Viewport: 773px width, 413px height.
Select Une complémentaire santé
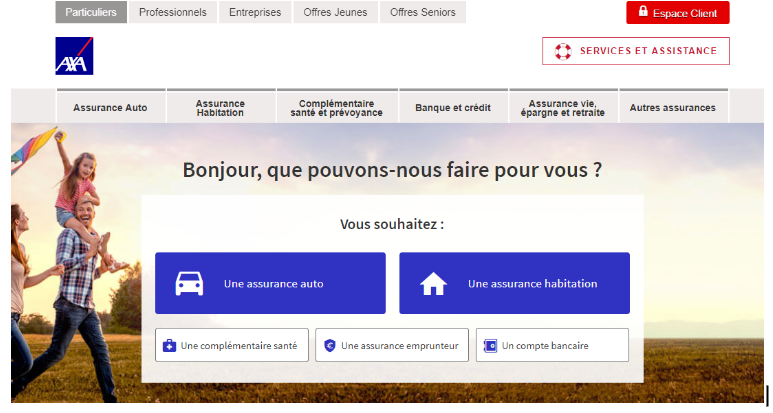[x=232, y=345]
